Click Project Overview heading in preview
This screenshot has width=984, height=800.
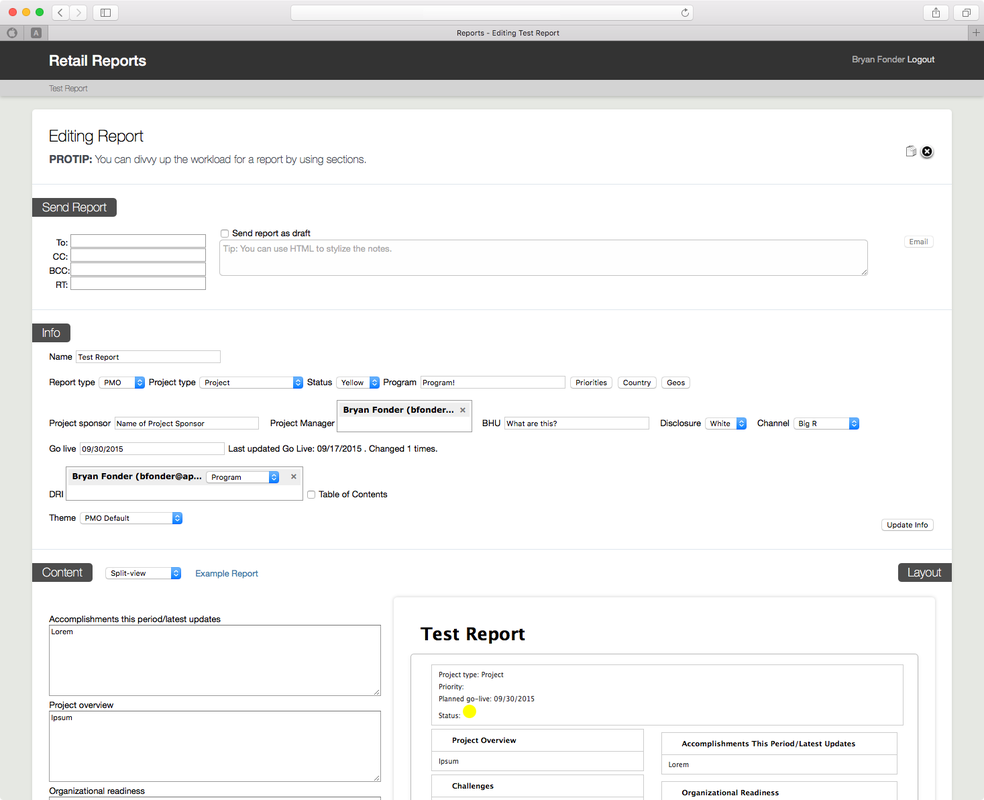484,740
